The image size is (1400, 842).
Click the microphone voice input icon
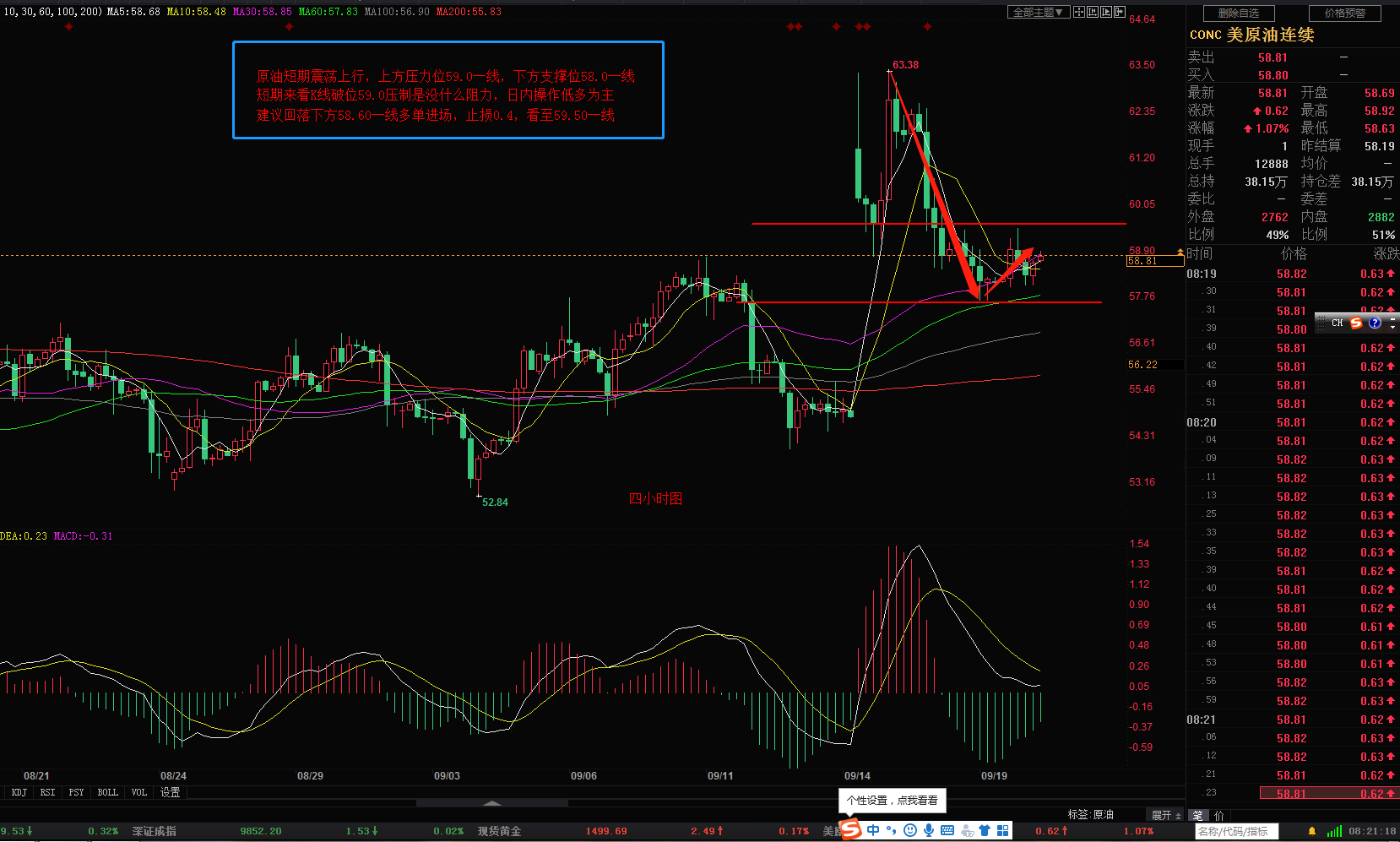click(928, 830)
